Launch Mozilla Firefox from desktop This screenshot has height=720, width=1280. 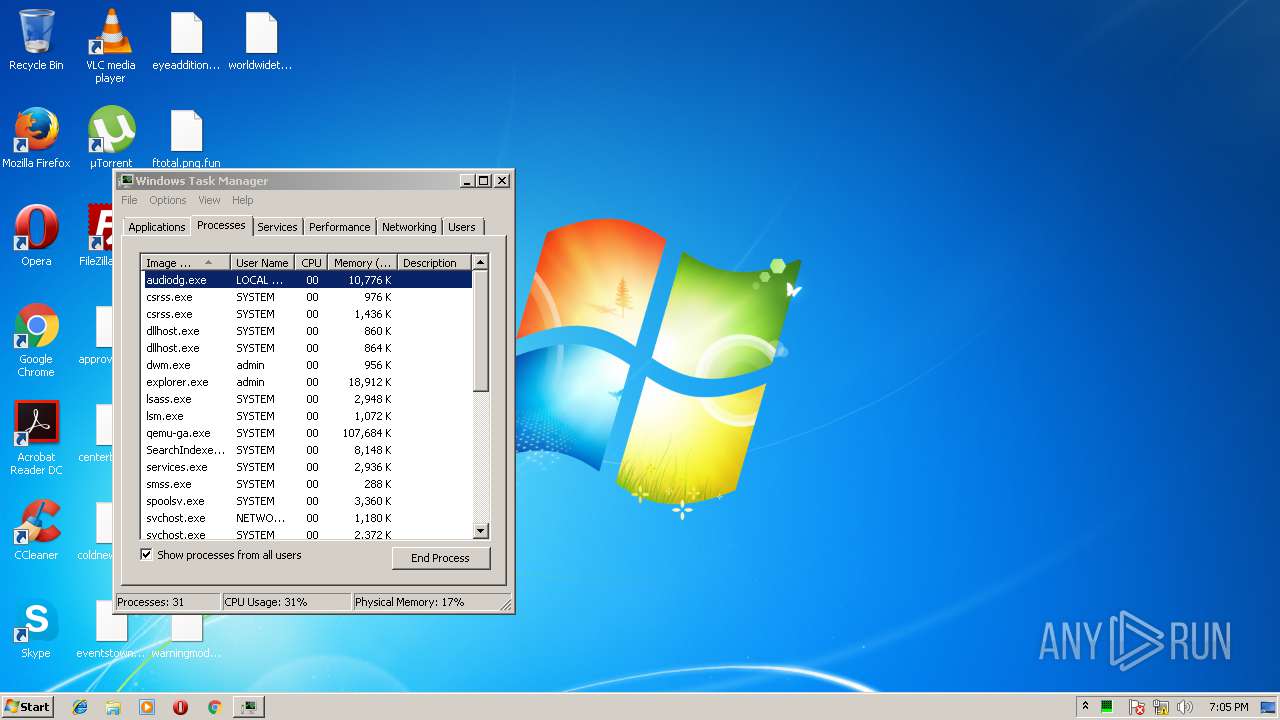pyautogui.click(x=36, y=138)
